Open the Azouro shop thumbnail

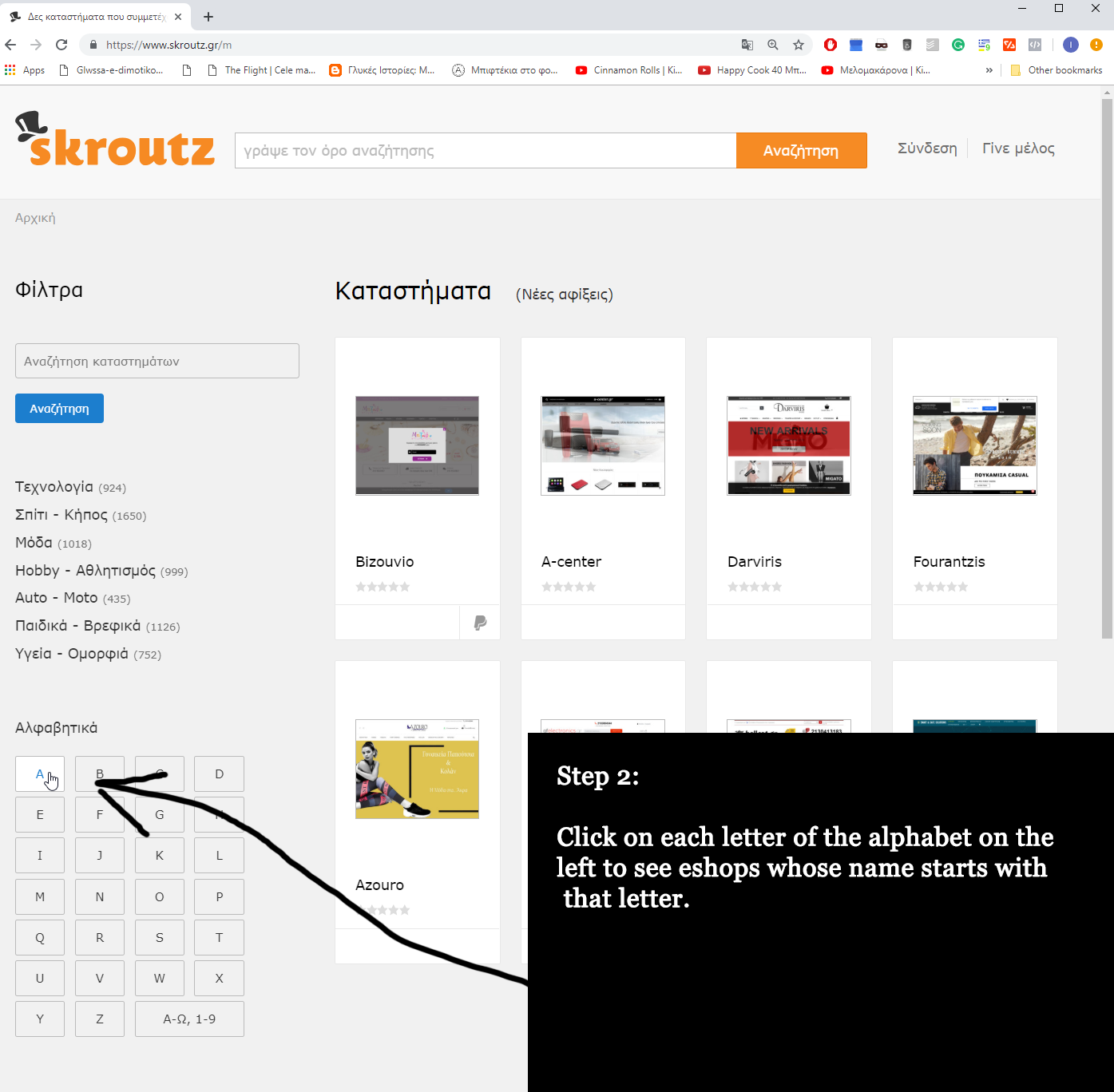pos(417,769)
